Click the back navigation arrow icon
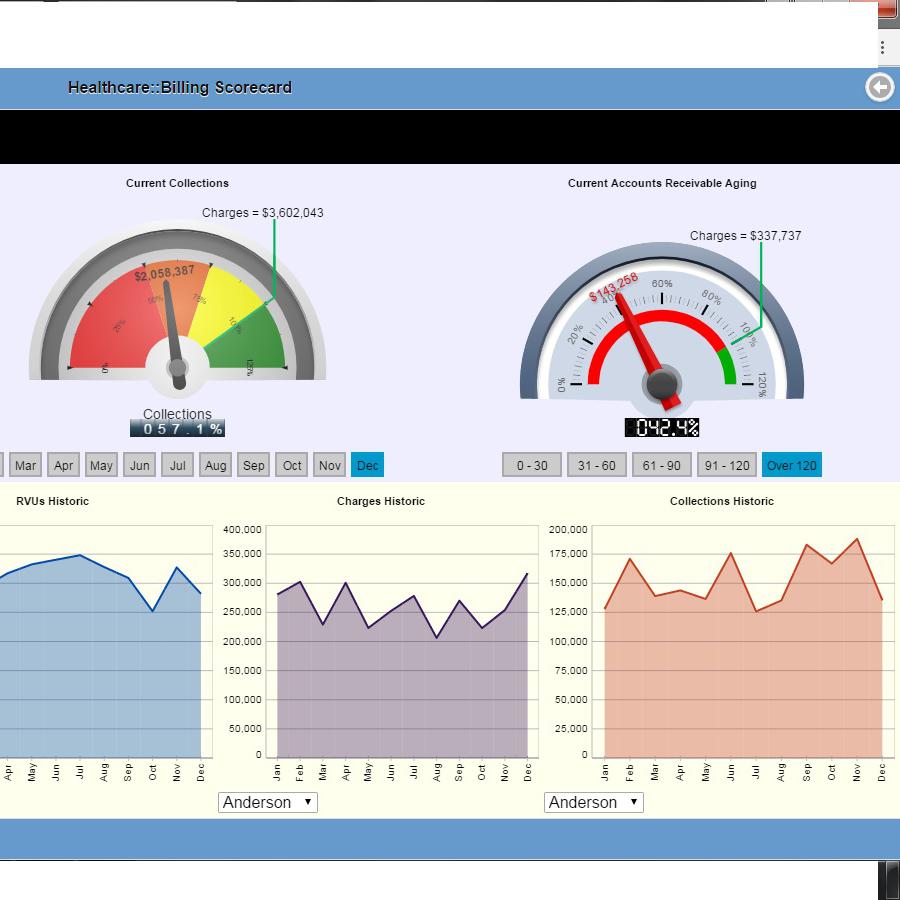The height and width of the screenshot is (900, 900). [x=879, y=88]
